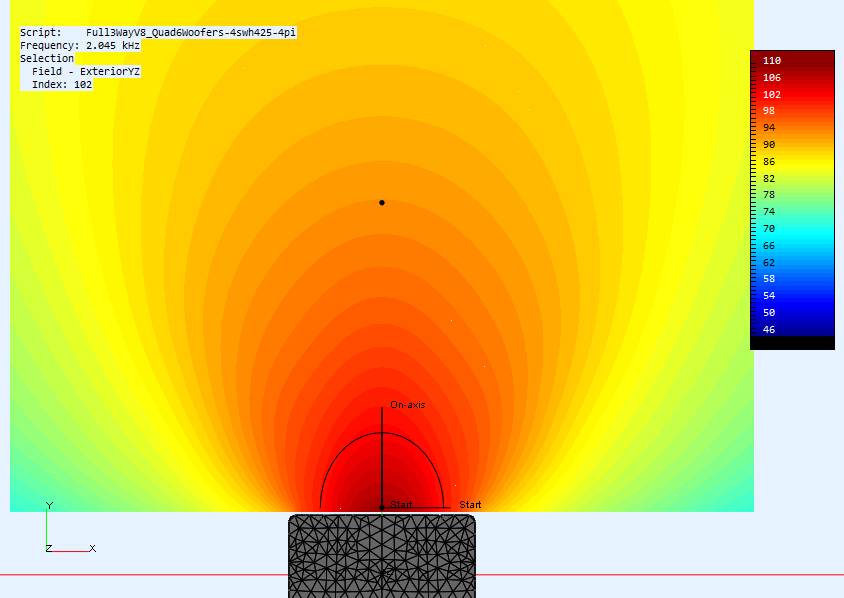
Task: Select the black observation point in the field
Action: click(382, 202)
